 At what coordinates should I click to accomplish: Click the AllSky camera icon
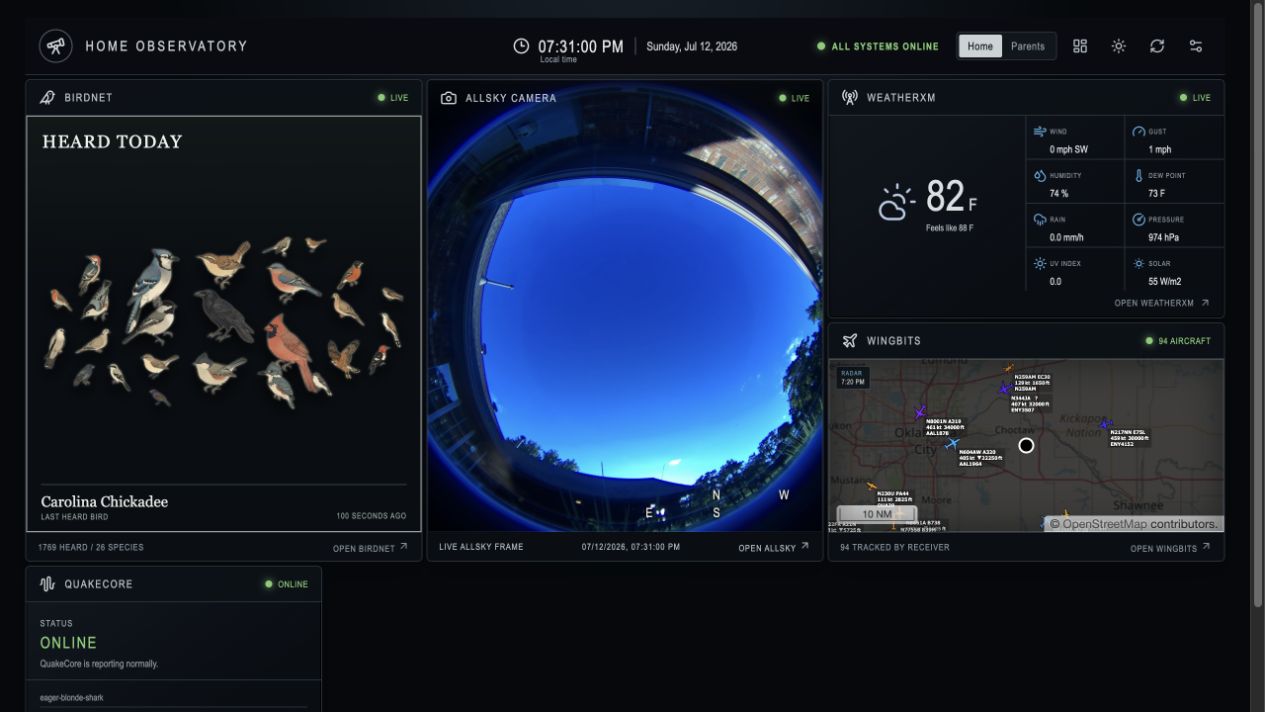pos(448,98)
